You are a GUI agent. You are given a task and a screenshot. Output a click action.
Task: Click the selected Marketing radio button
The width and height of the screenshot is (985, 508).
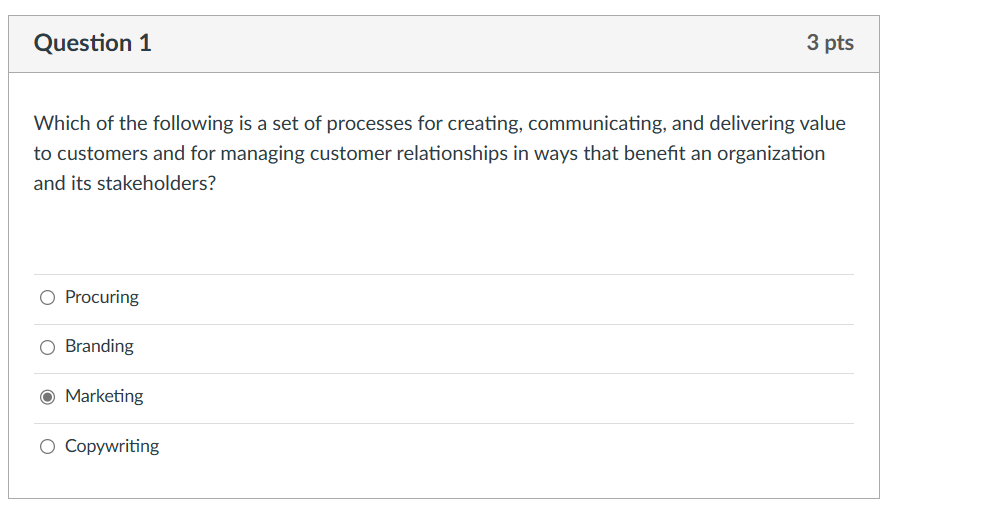coord(47,397)
